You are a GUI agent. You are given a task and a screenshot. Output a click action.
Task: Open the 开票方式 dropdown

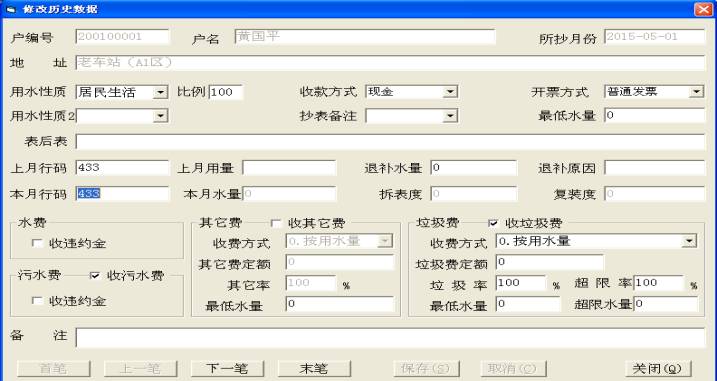tap(696, 92)
